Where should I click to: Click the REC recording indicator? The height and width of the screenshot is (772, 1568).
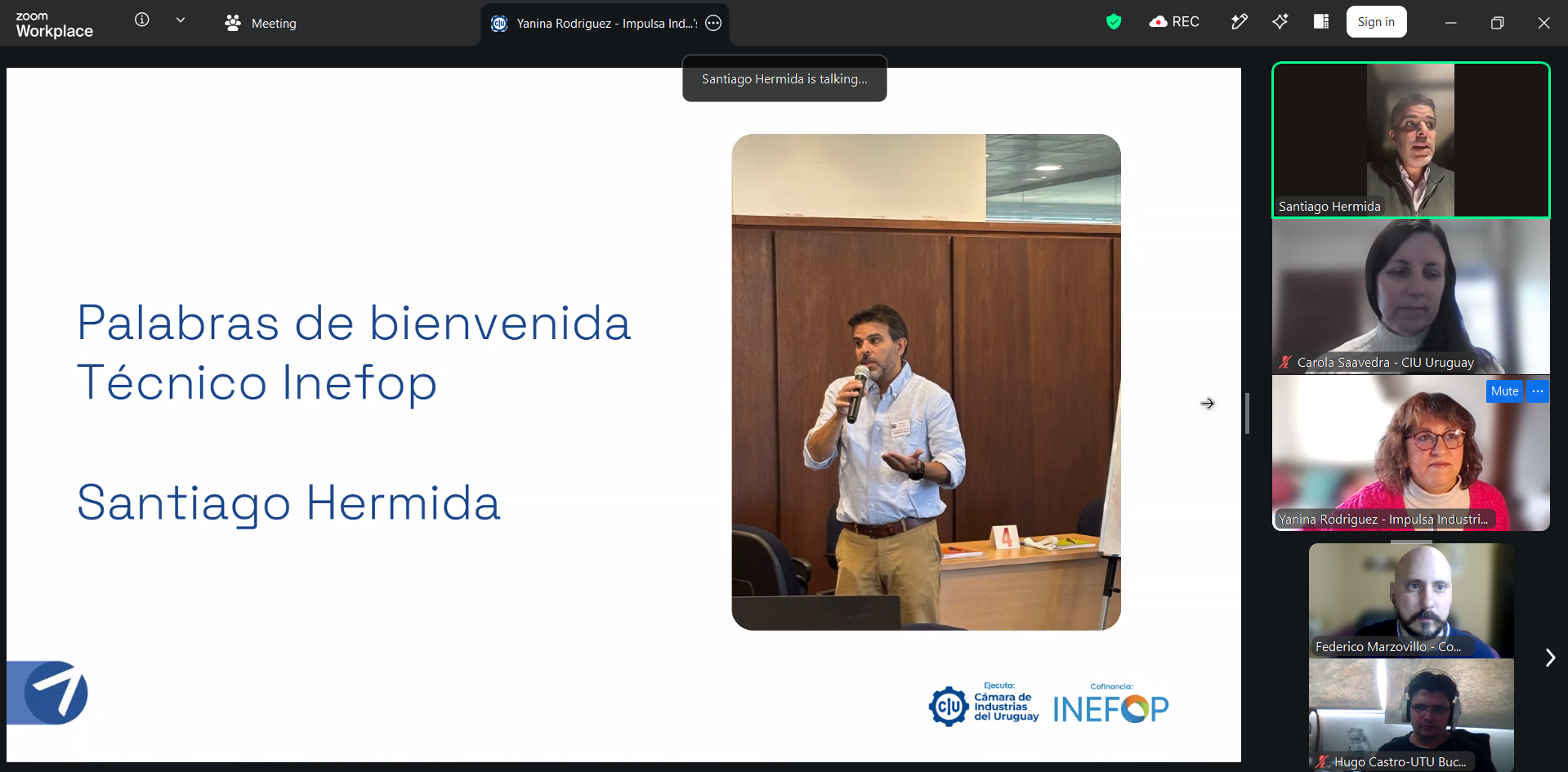[x=1175, y=22]
